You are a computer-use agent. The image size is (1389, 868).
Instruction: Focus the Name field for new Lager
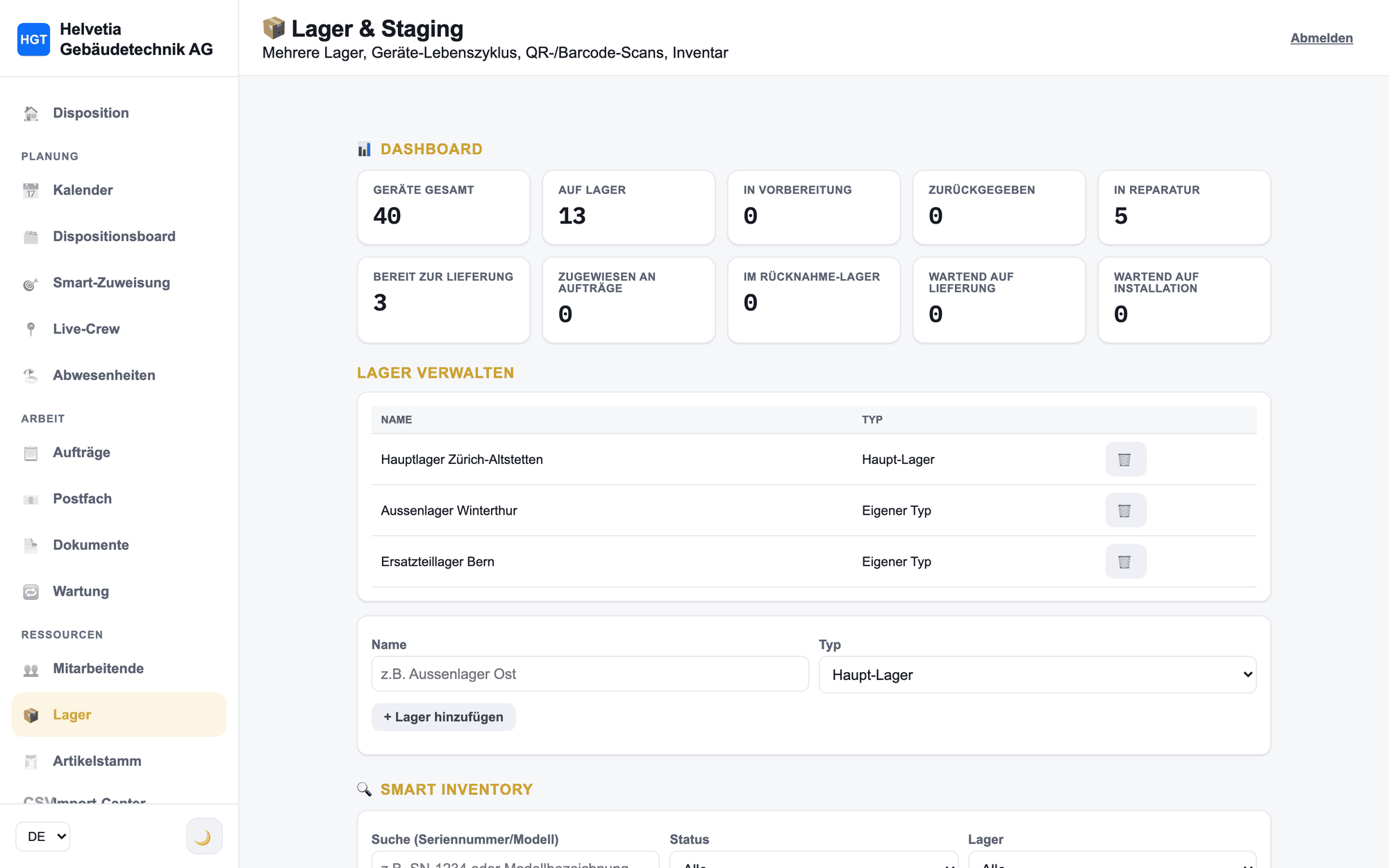coord(590,674)
